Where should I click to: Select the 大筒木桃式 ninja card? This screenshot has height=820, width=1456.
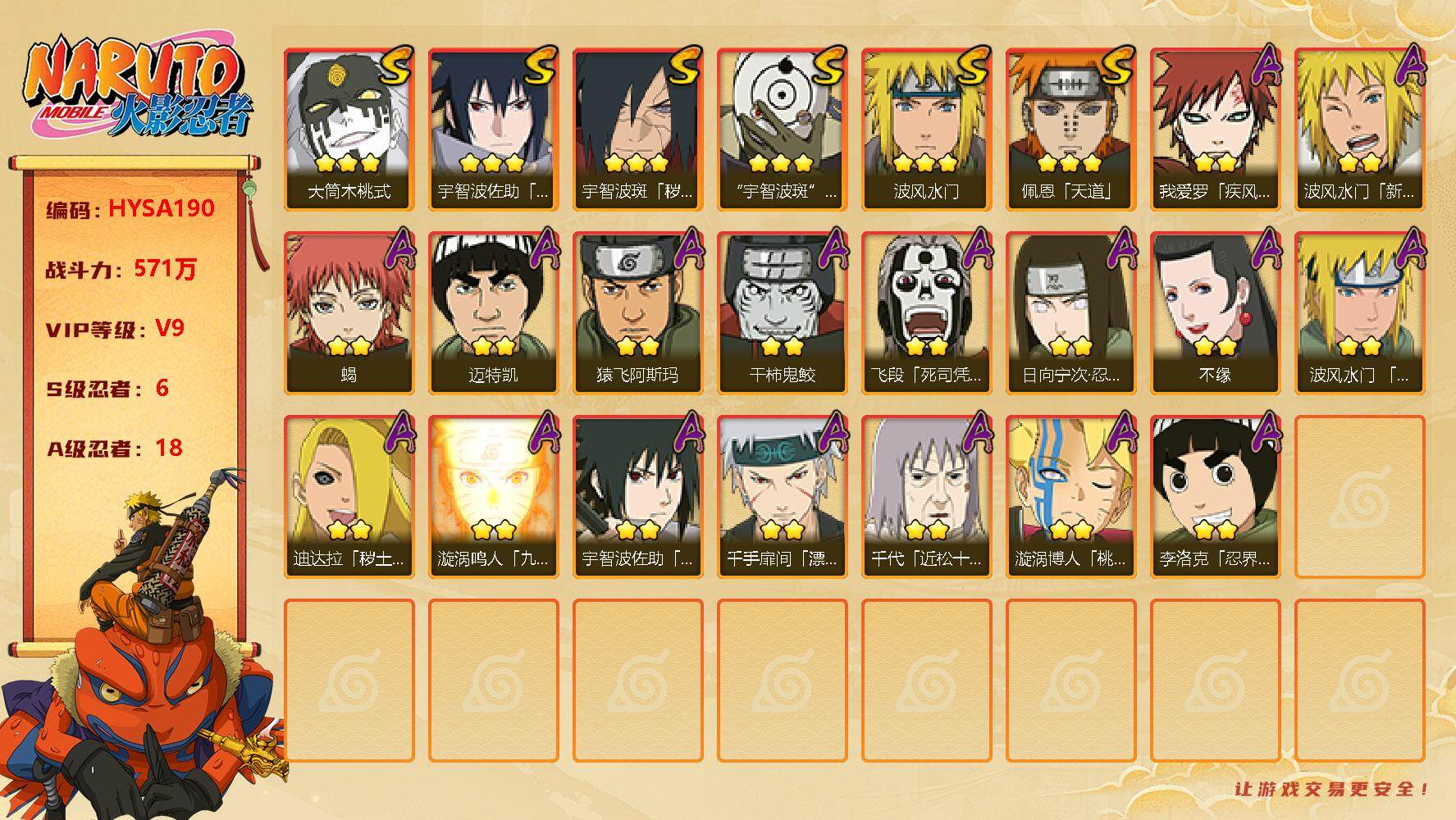(x=349, y=130)
